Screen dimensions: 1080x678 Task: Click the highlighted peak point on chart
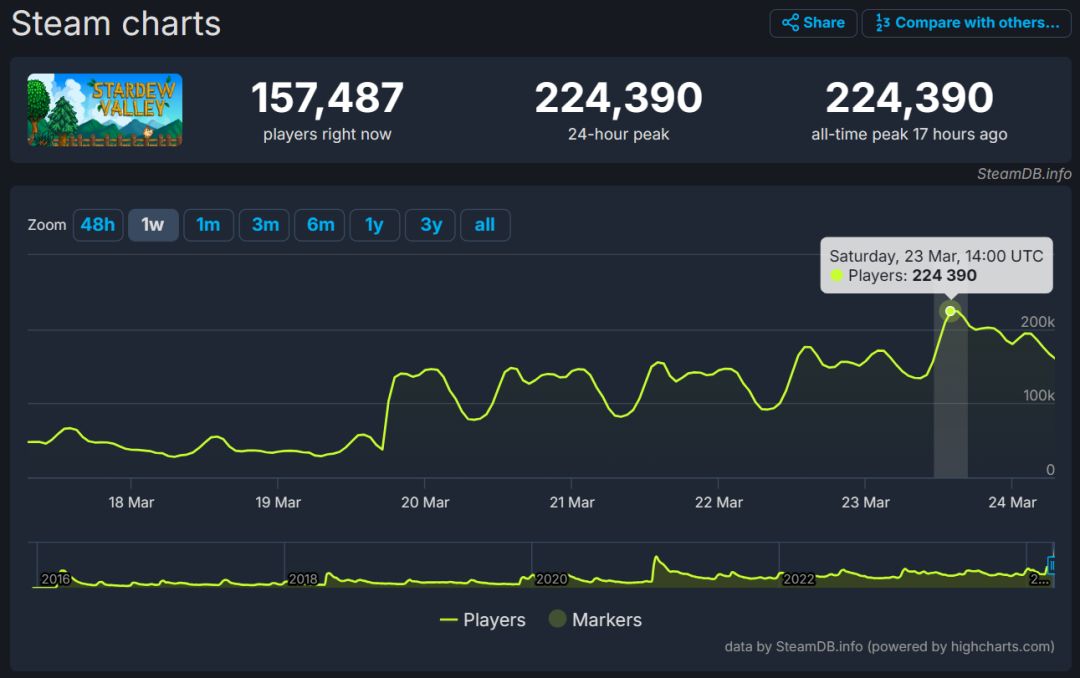click(x=951, y=311)
